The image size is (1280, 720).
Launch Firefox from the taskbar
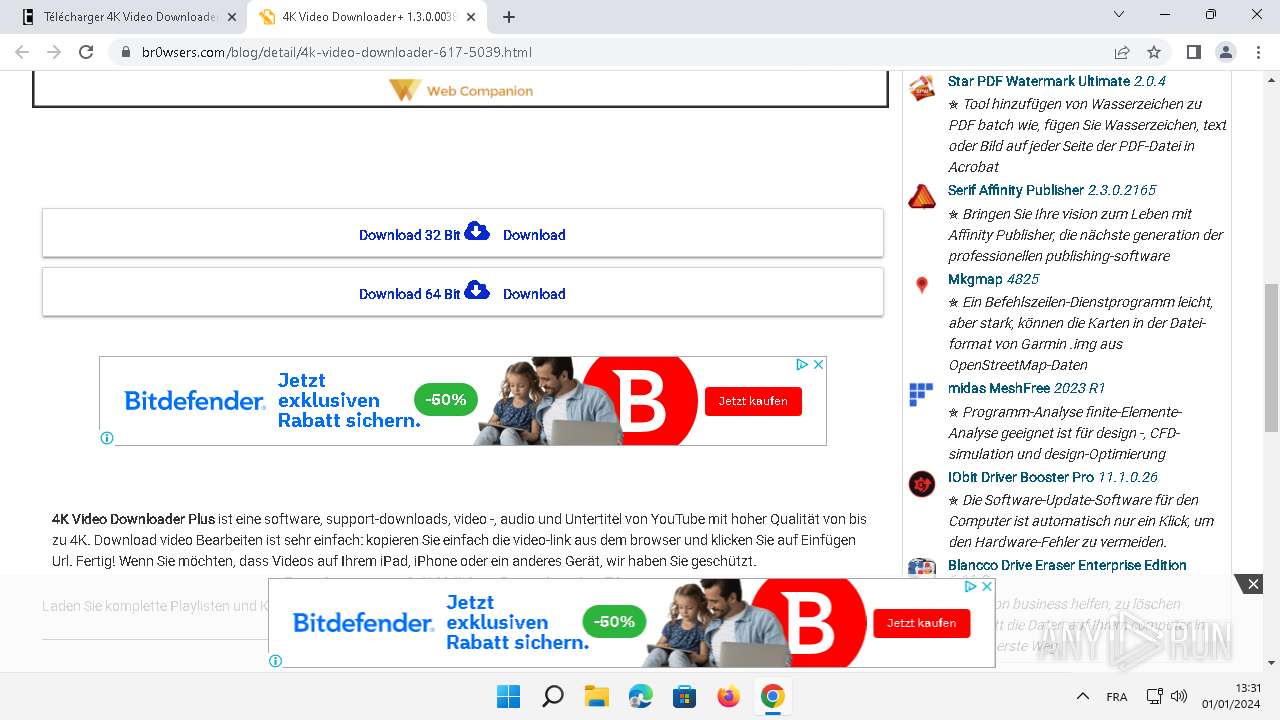click(x=729, y=696)
